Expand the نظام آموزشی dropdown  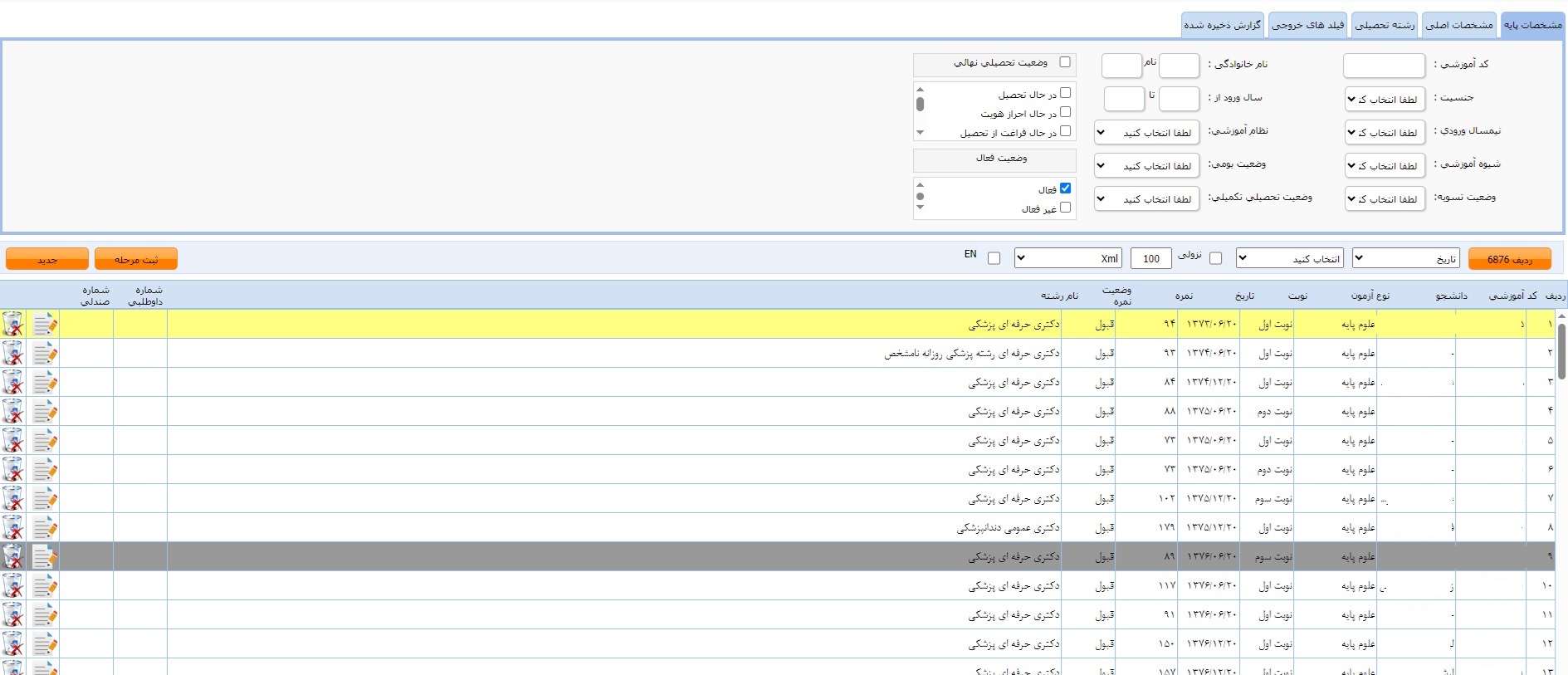(1146, 133)
